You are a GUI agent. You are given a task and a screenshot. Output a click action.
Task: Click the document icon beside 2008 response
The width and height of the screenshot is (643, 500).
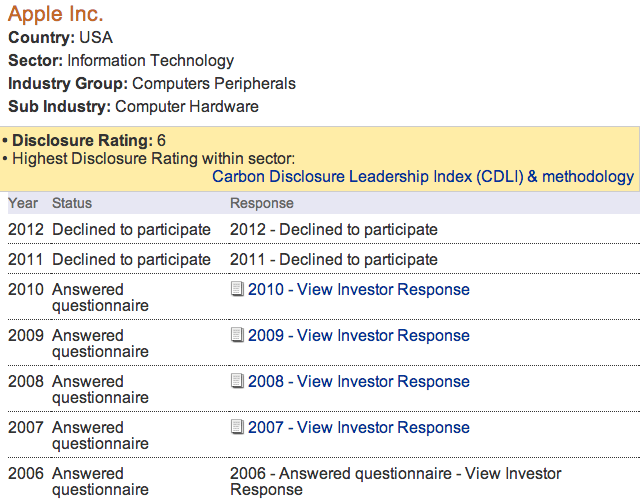237,382
